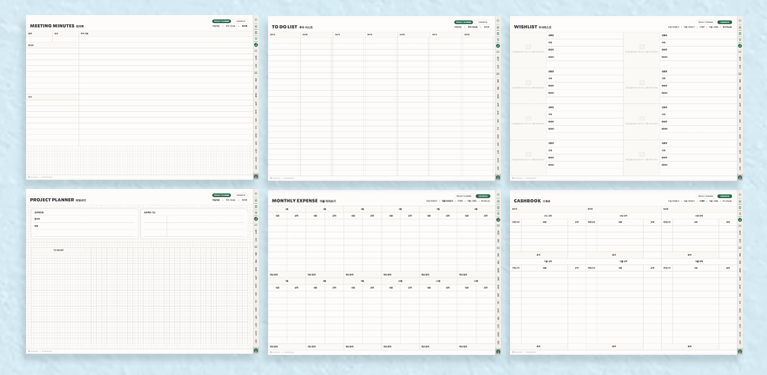Select the white Cashbook pill on Meeting Minutes page
This screenshot has width=767, height=375.
(241, 21)
